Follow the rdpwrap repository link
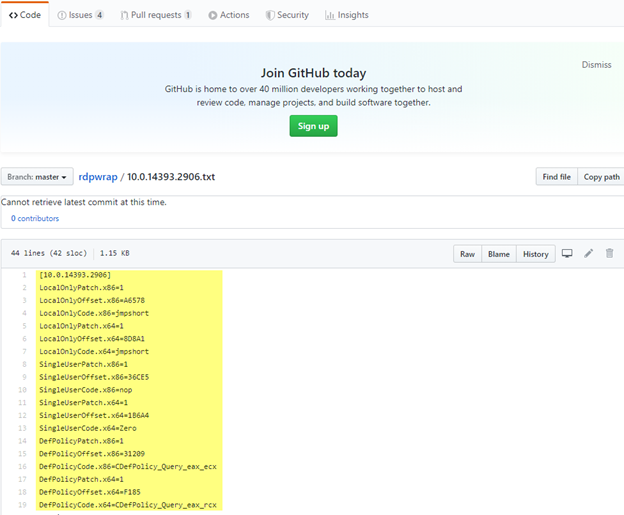The width and height of the screenshot is (624, 515). pyautogui.click(x=98, y=177)
